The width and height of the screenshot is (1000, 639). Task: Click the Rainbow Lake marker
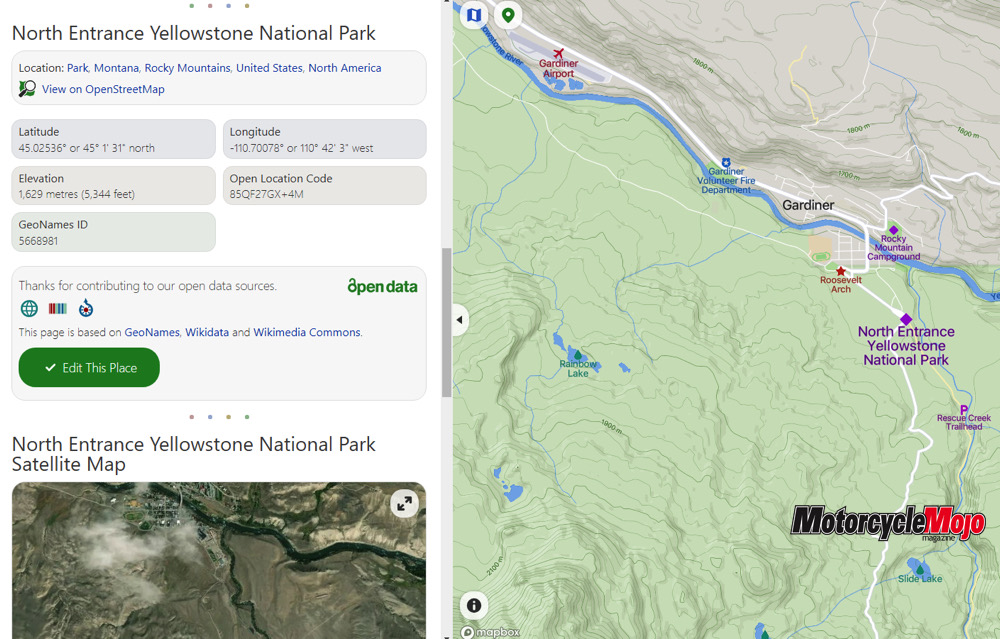[x=577, y=355]
